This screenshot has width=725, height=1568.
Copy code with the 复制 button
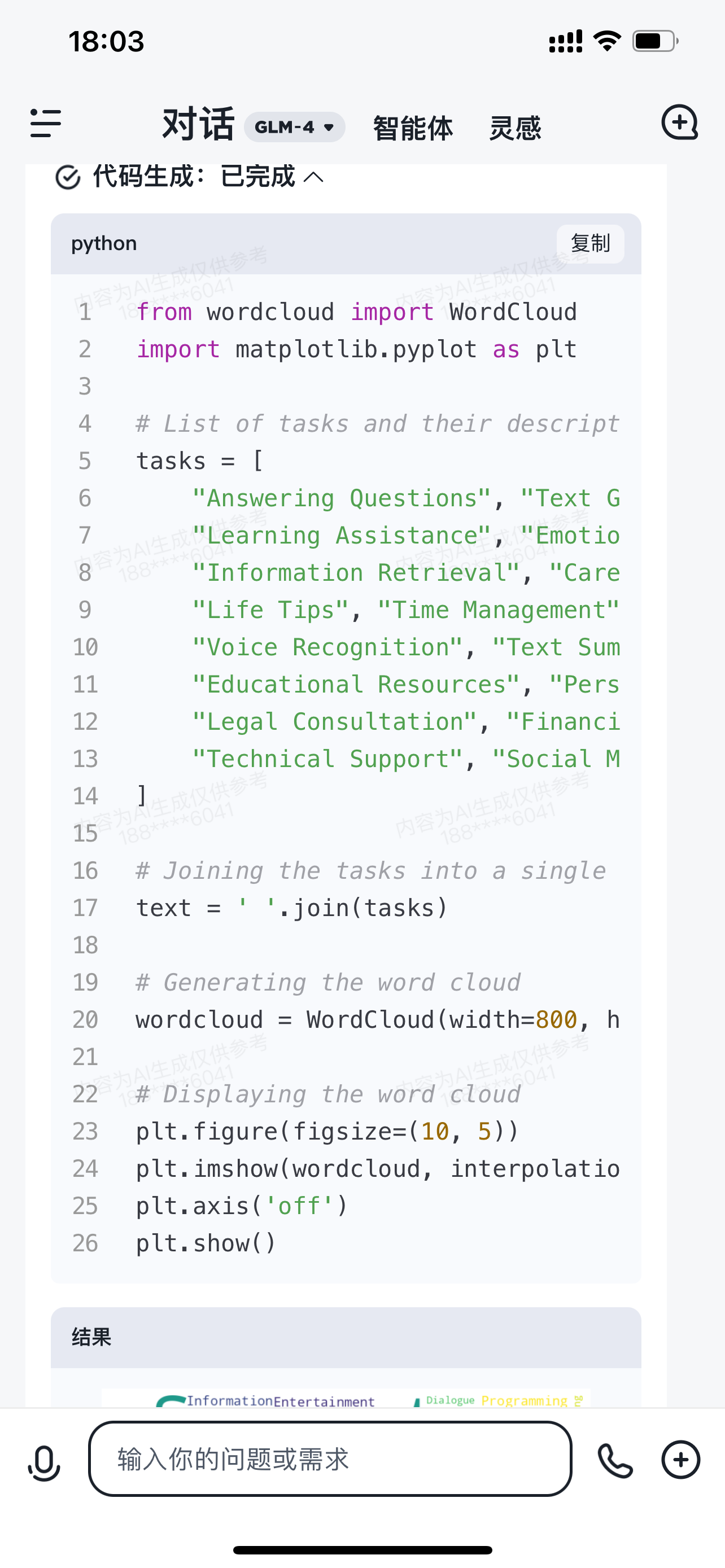click(590, 243)
